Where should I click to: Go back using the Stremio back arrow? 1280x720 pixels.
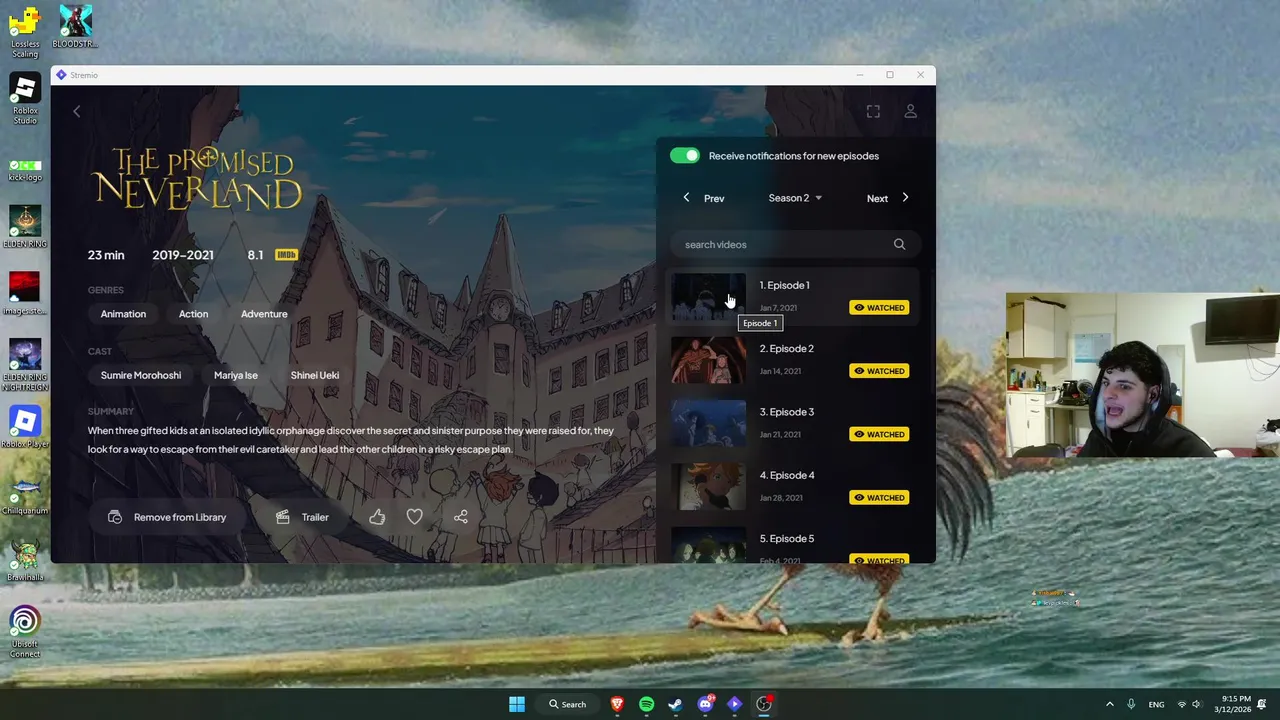click(x=76, y=112)
